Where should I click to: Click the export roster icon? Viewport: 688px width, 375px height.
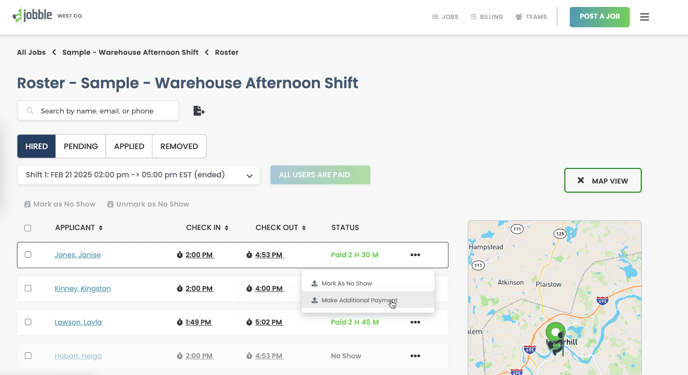click(199, 111)
